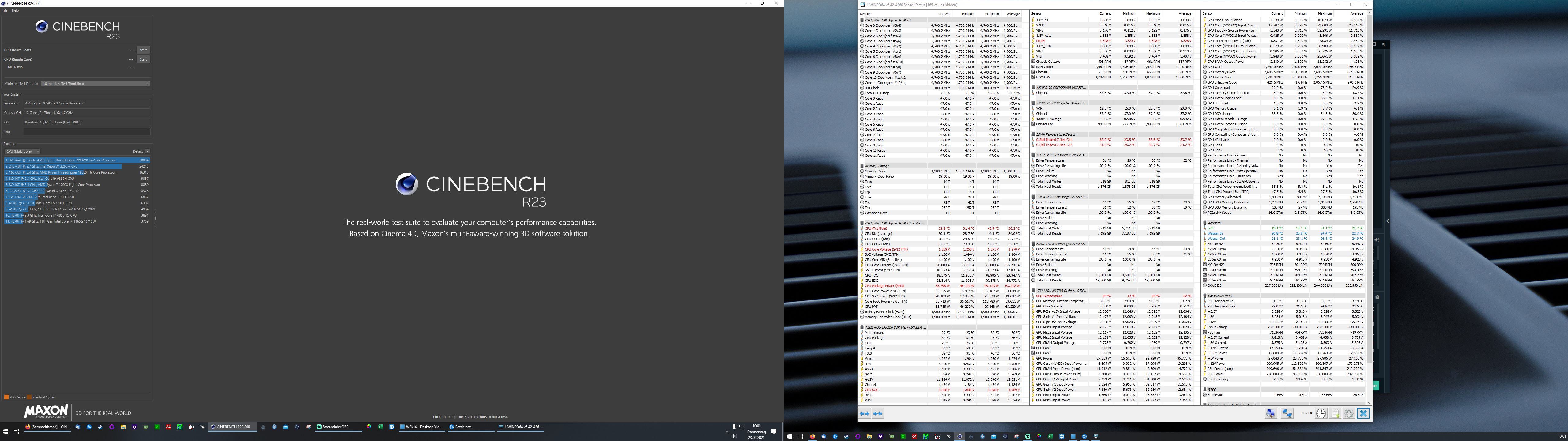Open Excel icon on right monitor taskbar
1568x441 pixels.
coord(1050,436)
